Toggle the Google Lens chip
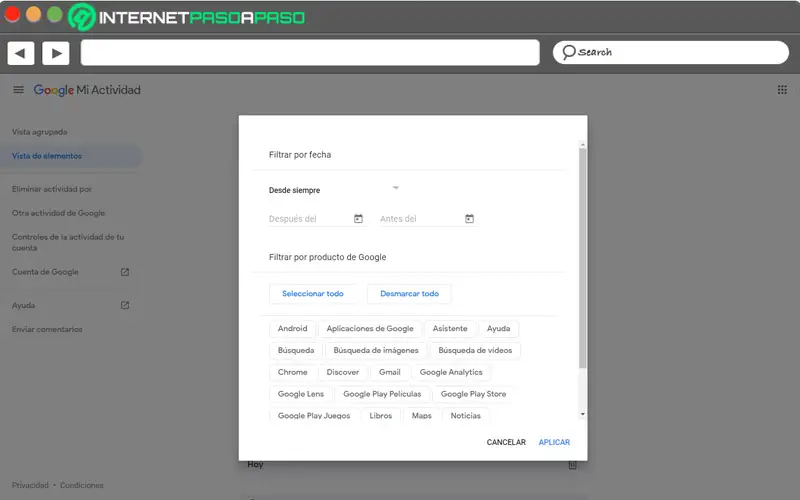Image resolution: width=800 pixels, height=500 pixels. [x=301, y=394]
